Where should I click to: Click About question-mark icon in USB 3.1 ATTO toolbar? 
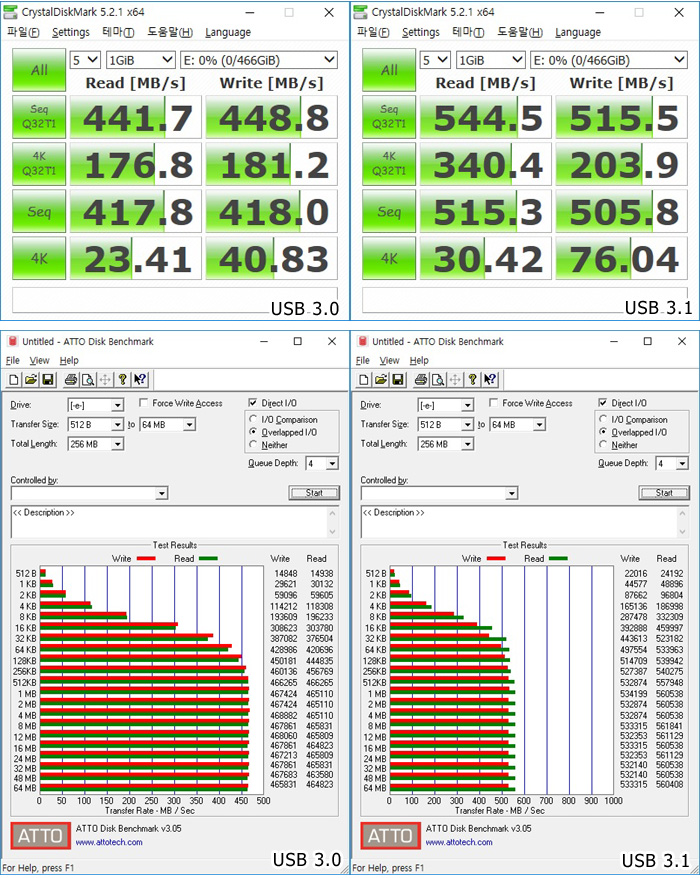tap(473, 380)
